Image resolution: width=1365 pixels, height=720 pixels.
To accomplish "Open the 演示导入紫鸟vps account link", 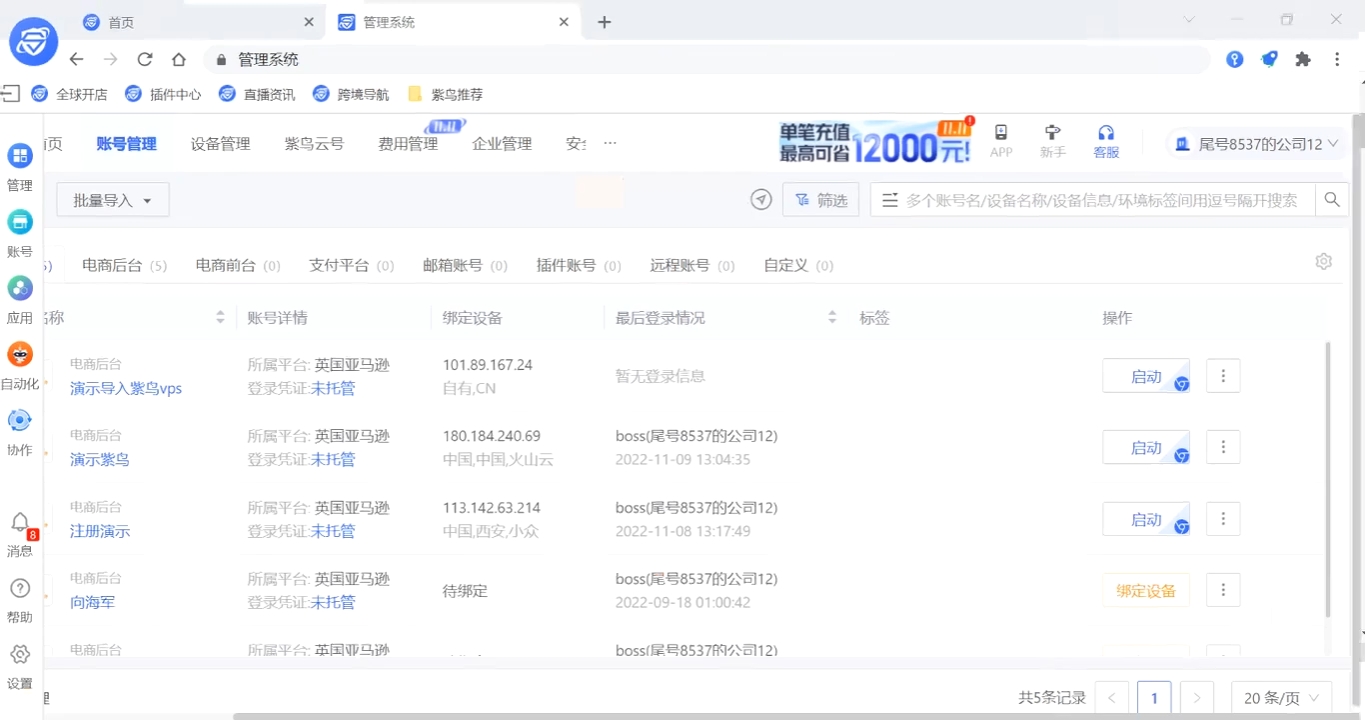I will 126,389.
